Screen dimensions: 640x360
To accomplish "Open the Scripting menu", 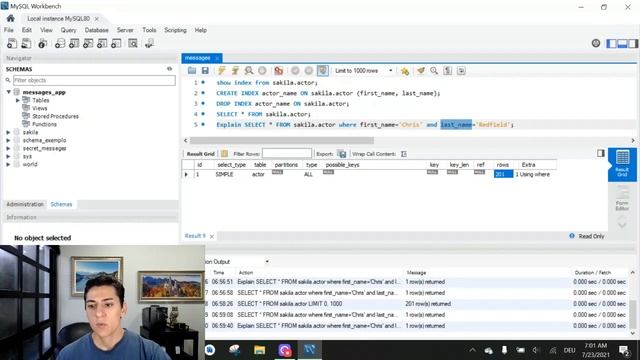I will tap(175, 30).
